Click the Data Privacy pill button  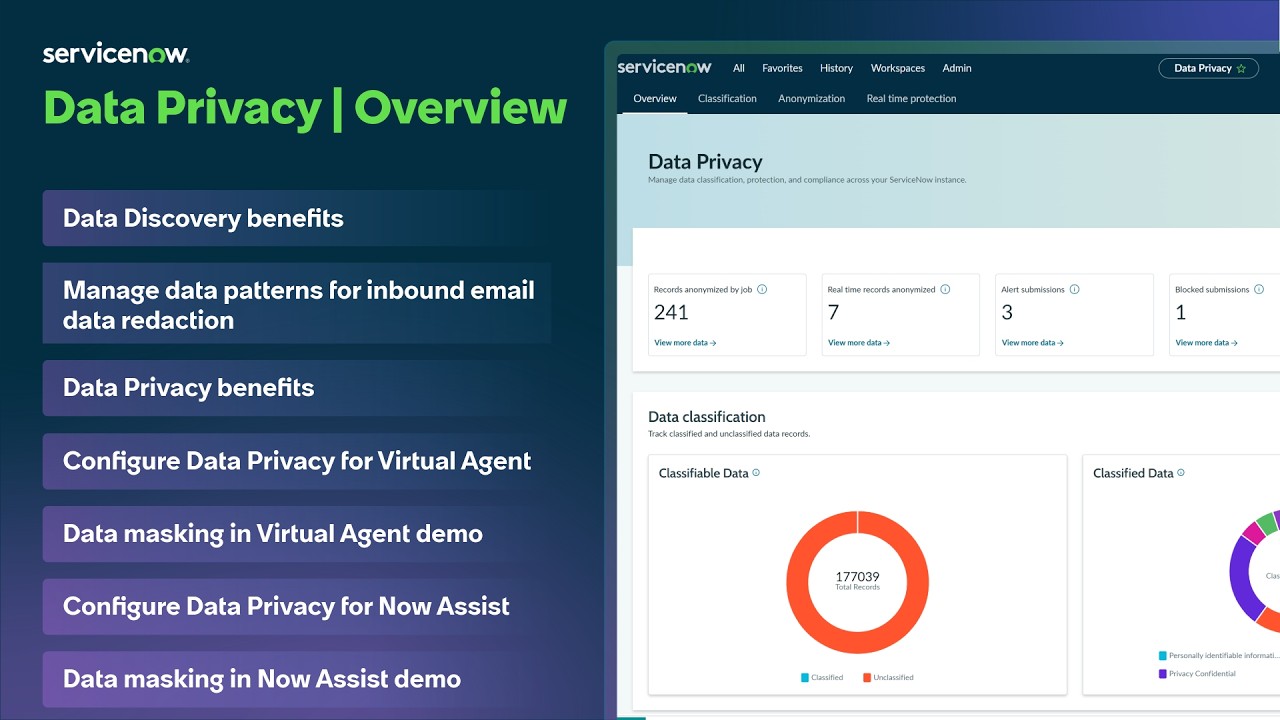pos(1209,68)
